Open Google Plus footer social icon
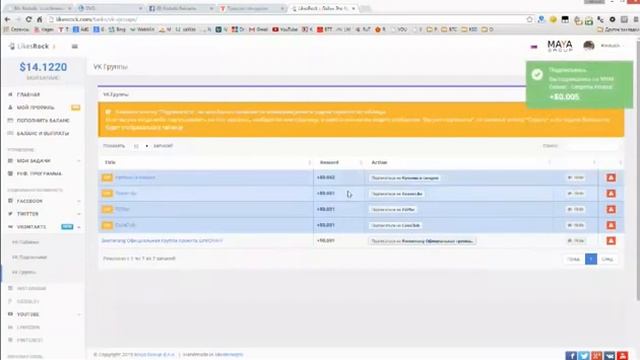Image resolution: width=640 pixels, height=360 pixels. pyautogui.click(x=596, y=356)
